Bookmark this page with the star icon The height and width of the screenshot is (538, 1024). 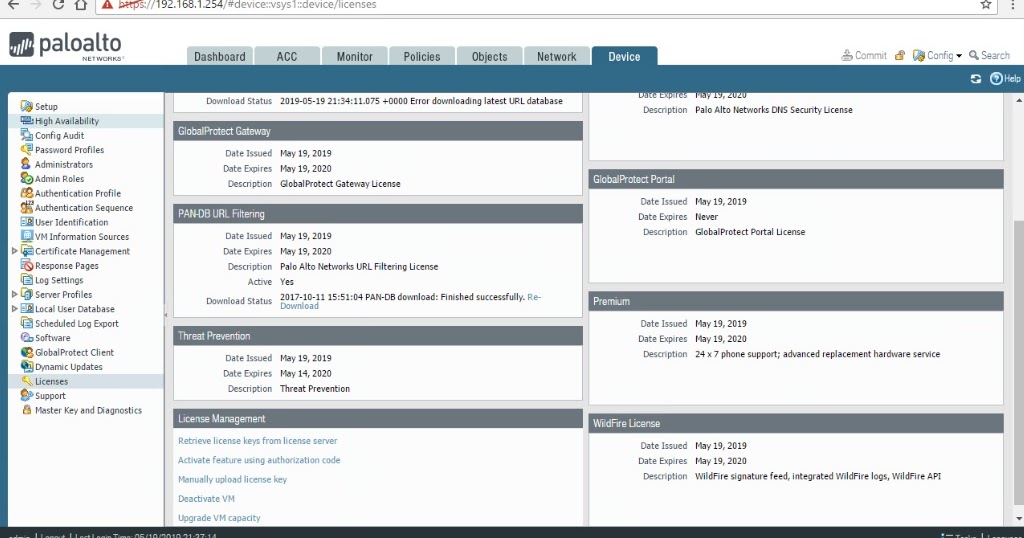pyautogui.click(x=986, y=5)
